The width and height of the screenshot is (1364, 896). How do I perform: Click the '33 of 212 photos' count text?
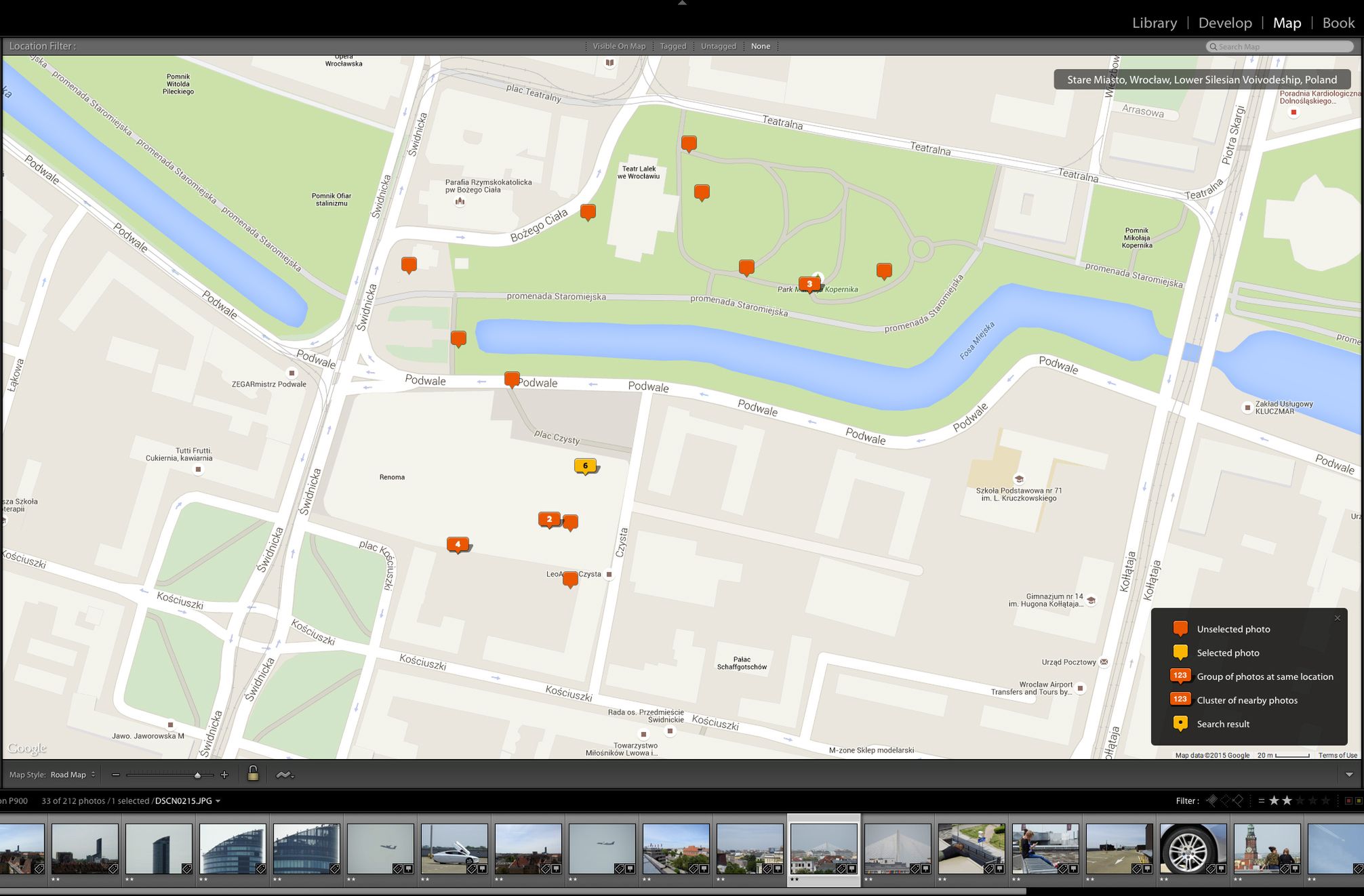pyautogui.click(x=73, y=801)
